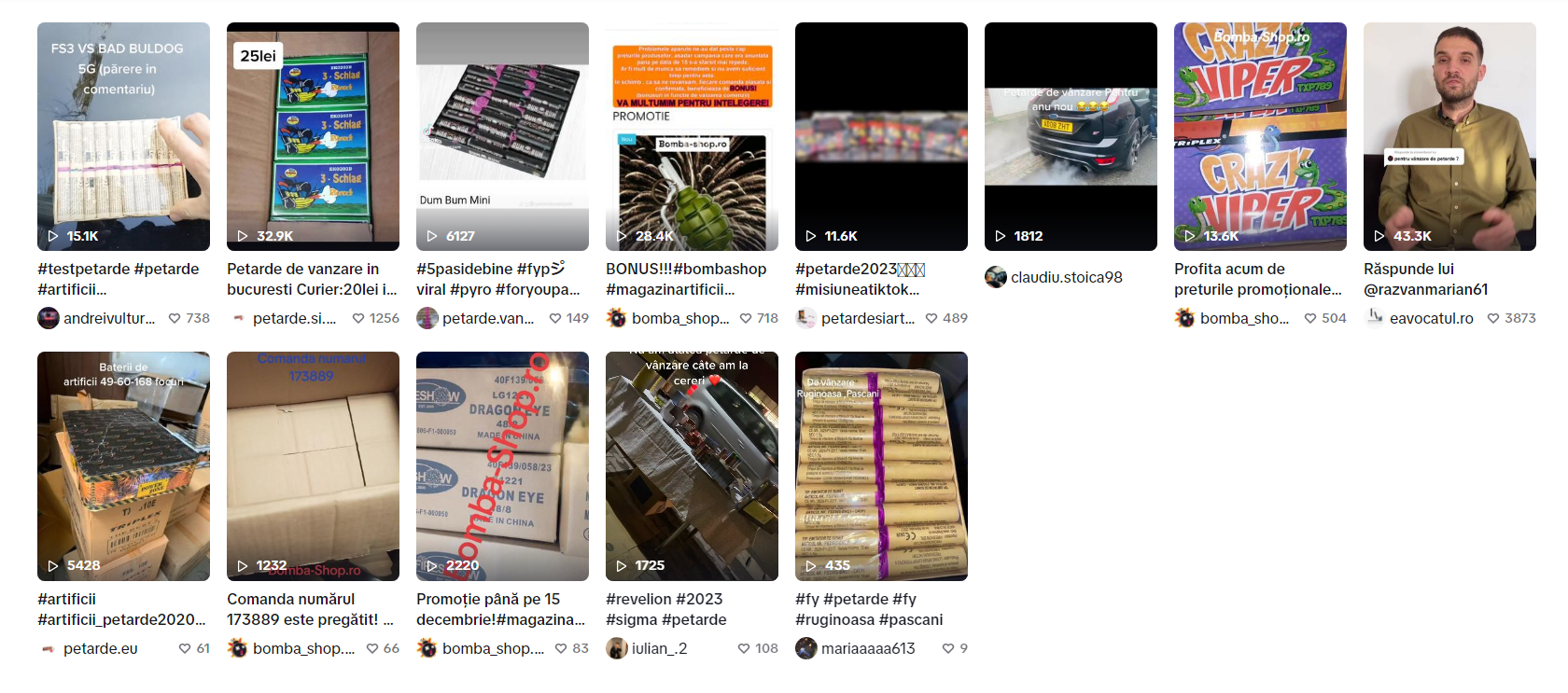Open the petarde.eu profile link
The height and width of the screenshot is (693, 1568).
tap(101, 648)
